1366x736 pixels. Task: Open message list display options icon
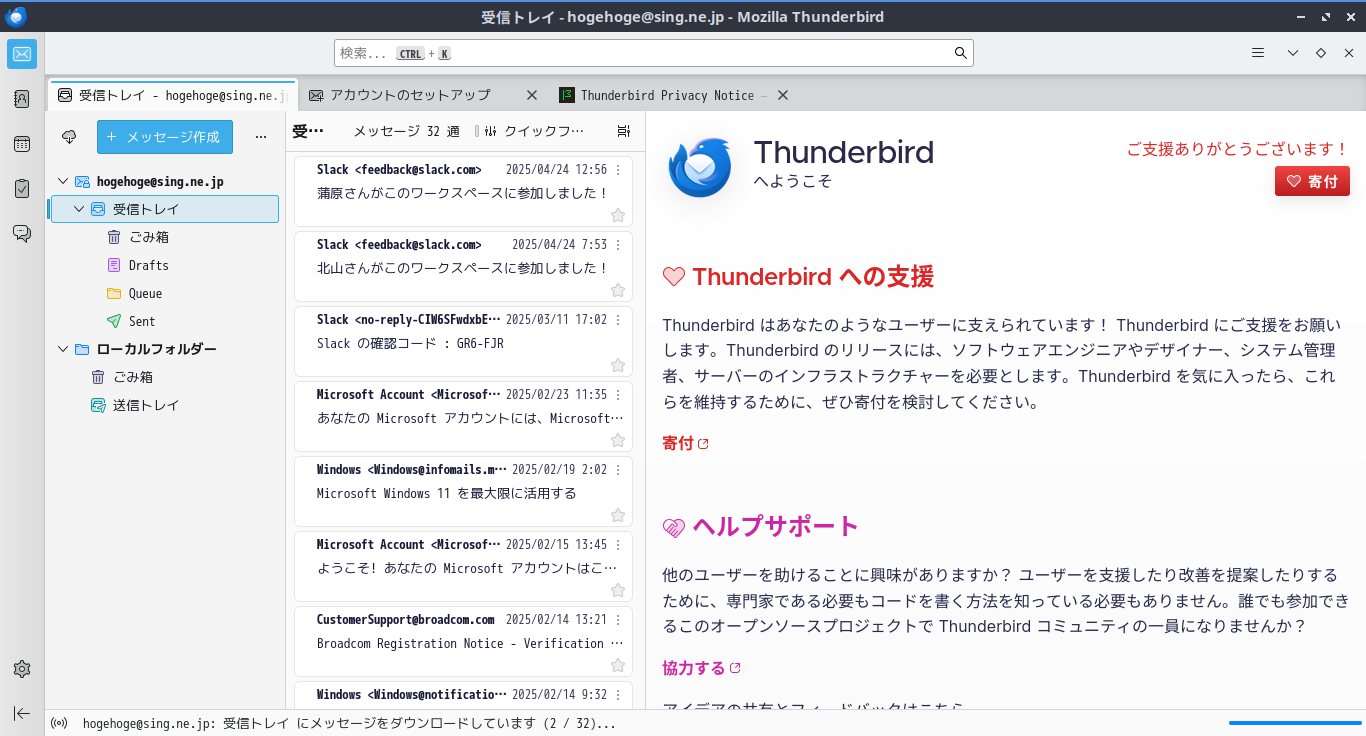[x=624, y=131]
